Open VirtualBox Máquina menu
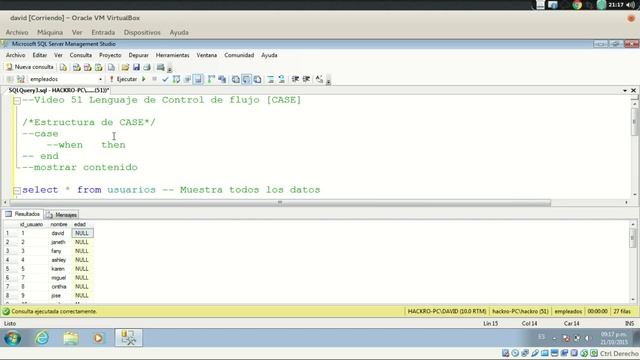This screenshot has height=360, width=640. 50,32
